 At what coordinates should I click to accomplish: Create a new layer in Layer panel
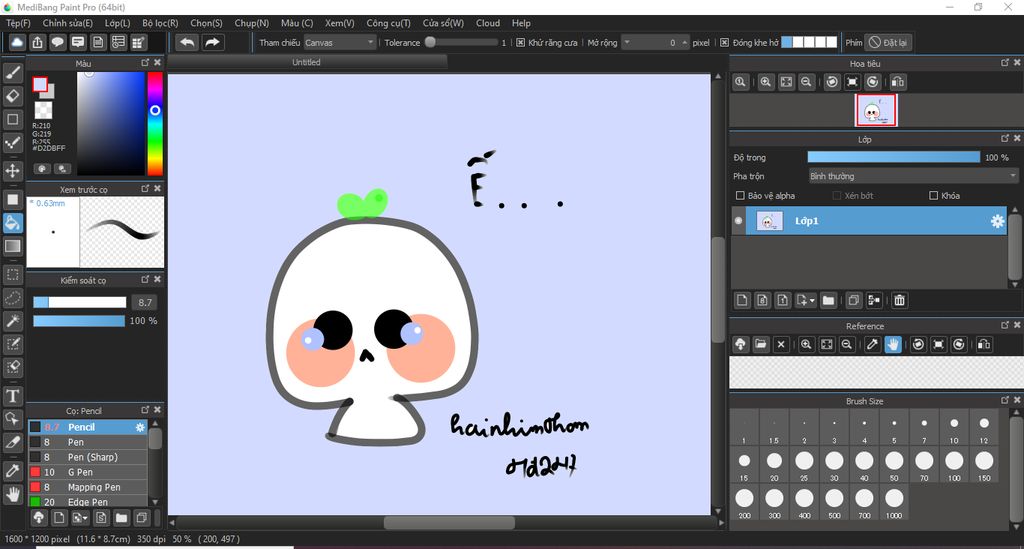point(742,300)
